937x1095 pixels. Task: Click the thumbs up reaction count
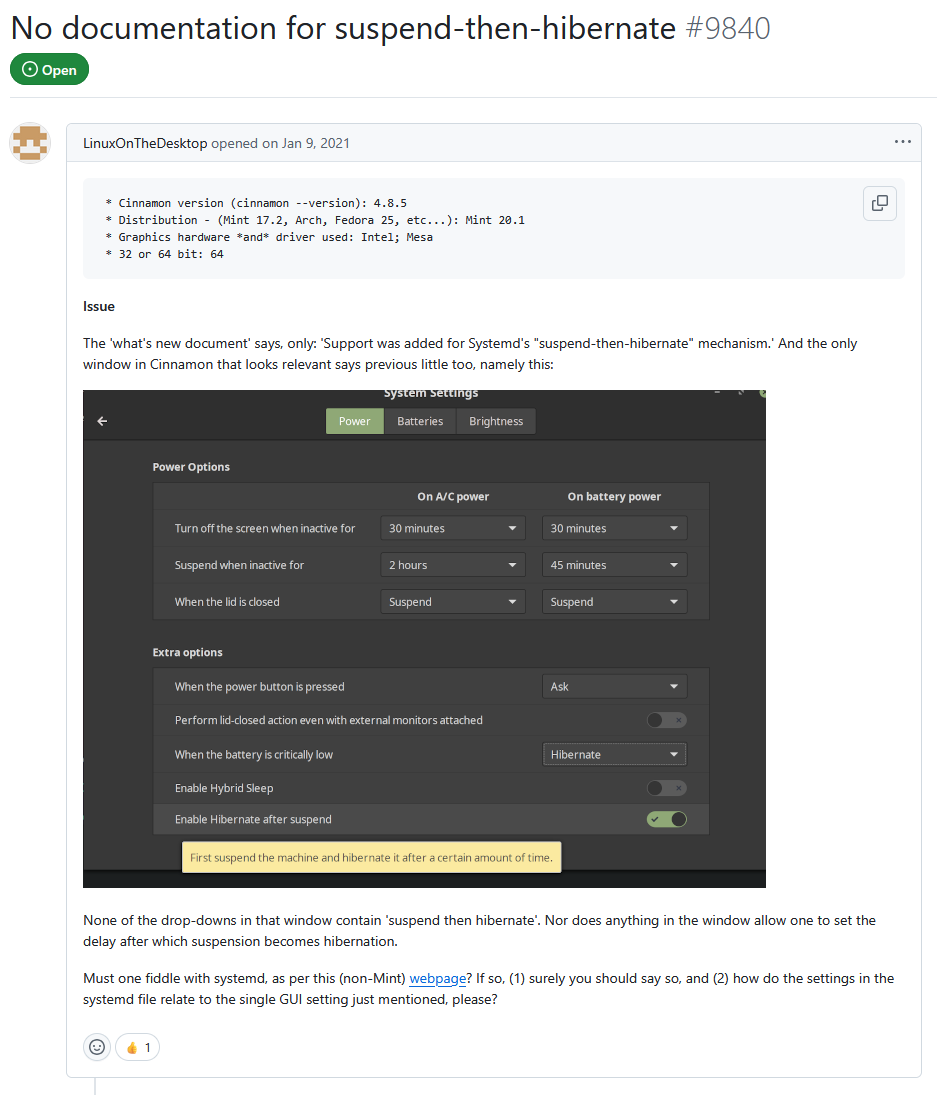click(x=138, y=1047)
